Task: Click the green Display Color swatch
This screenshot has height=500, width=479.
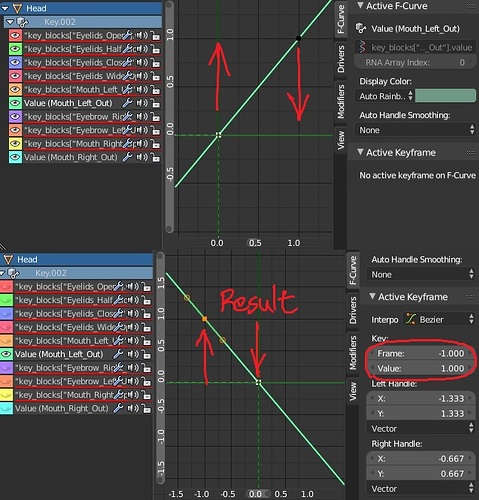Action: point(445,96)
